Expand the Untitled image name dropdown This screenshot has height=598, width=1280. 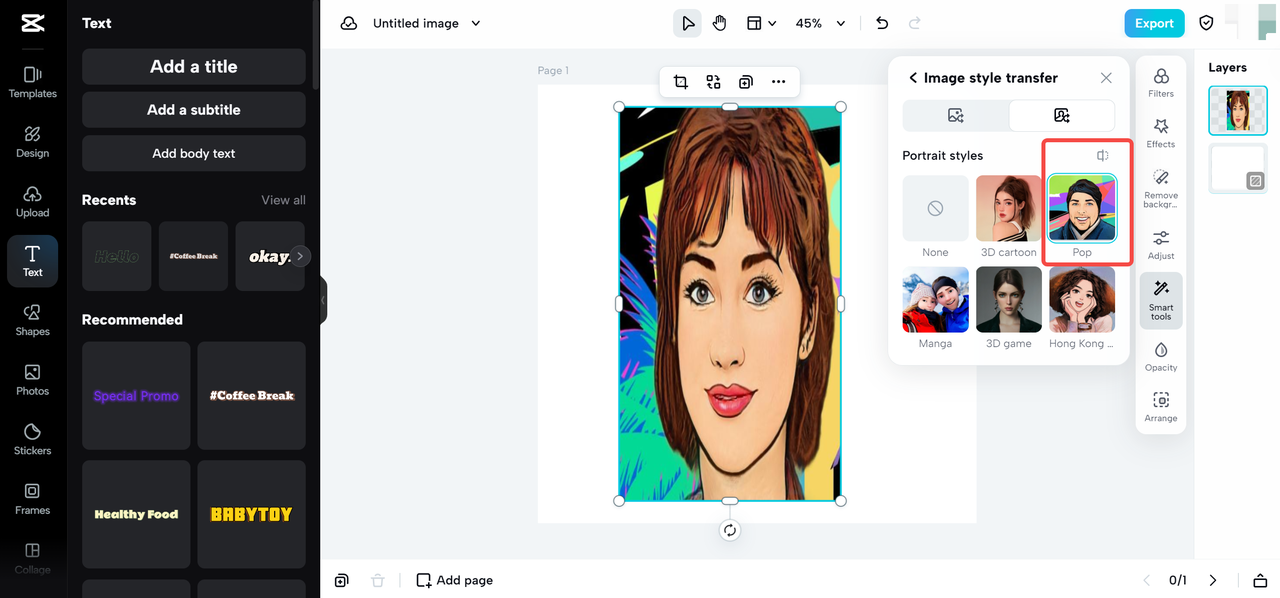coord(476,23)
